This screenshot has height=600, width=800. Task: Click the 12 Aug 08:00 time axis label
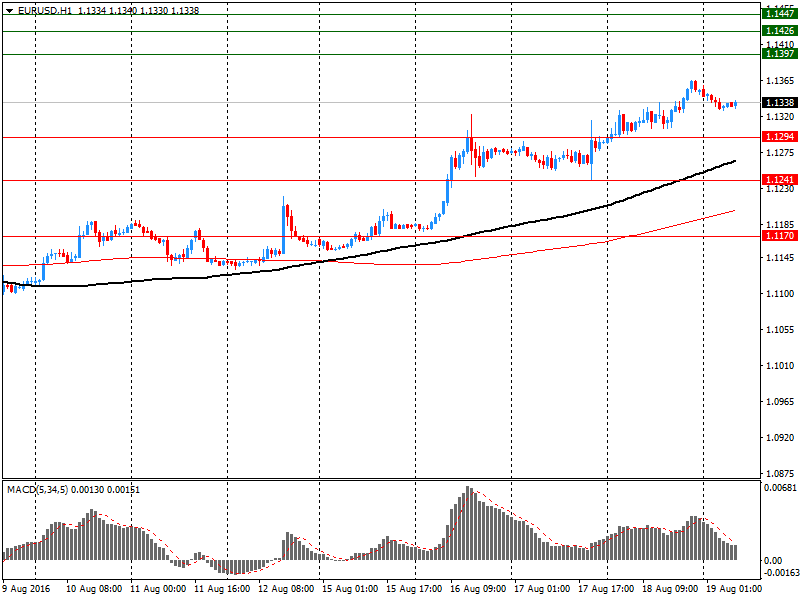pos(286,589)
